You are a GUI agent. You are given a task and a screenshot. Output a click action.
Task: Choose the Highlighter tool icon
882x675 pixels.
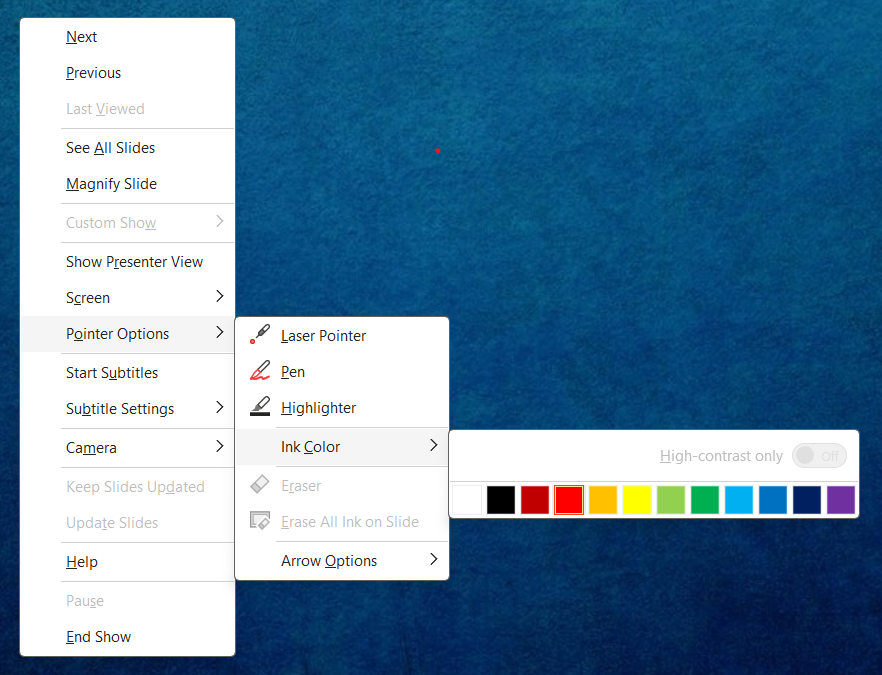[259, 407]
